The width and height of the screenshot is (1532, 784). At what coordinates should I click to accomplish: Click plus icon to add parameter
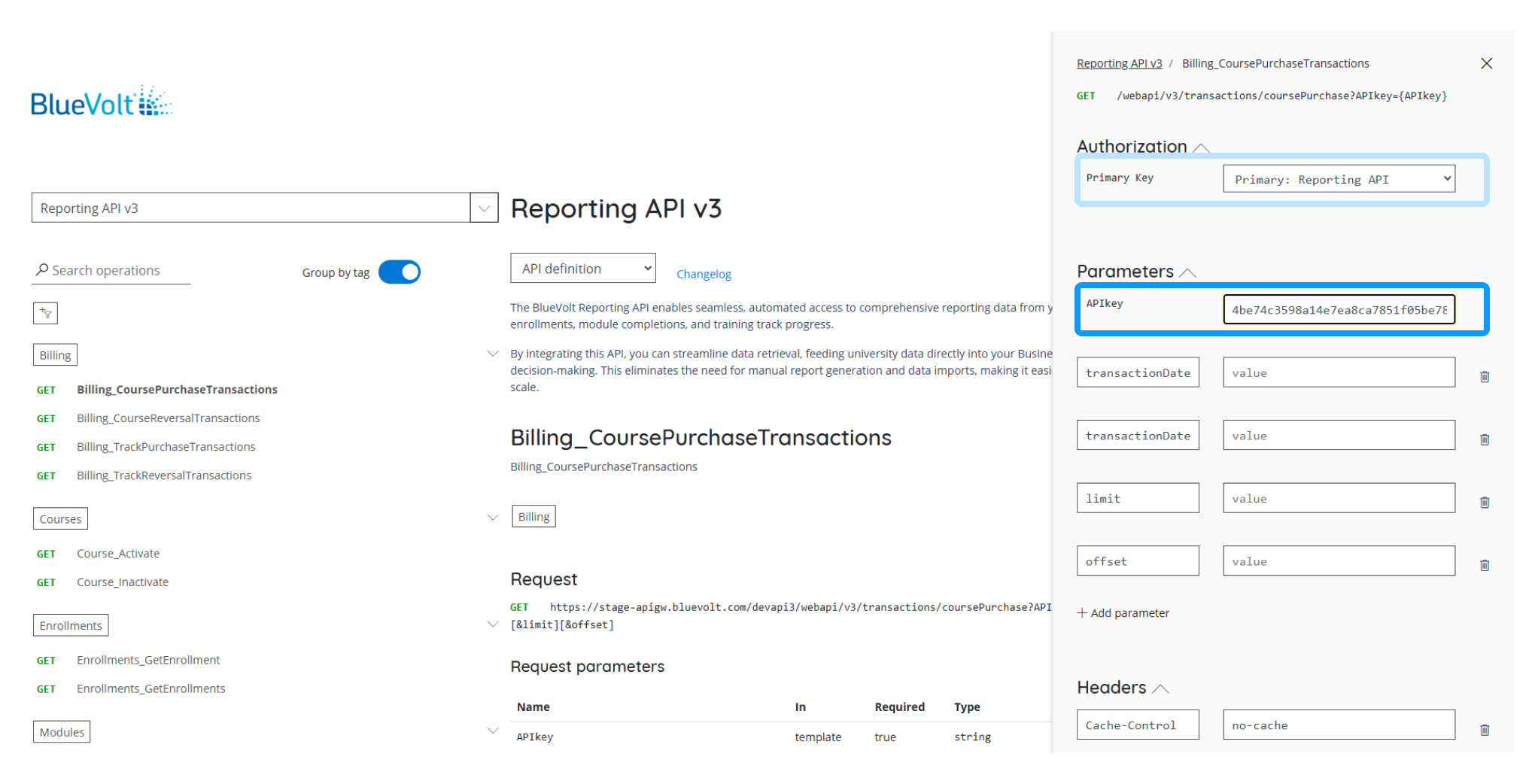tap(1082, 612)
